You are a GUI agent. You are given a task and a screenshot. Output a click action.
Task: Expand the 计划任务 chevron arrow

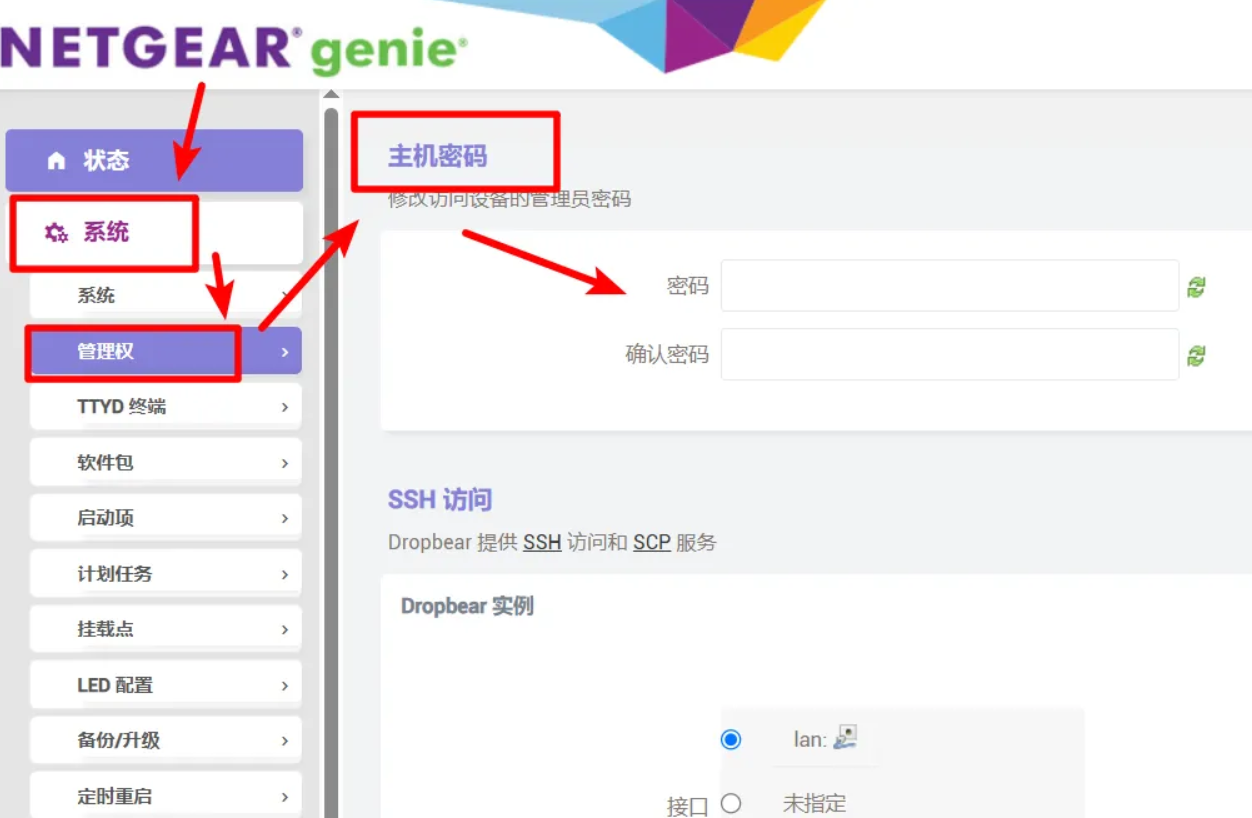(x=285, y=574)
